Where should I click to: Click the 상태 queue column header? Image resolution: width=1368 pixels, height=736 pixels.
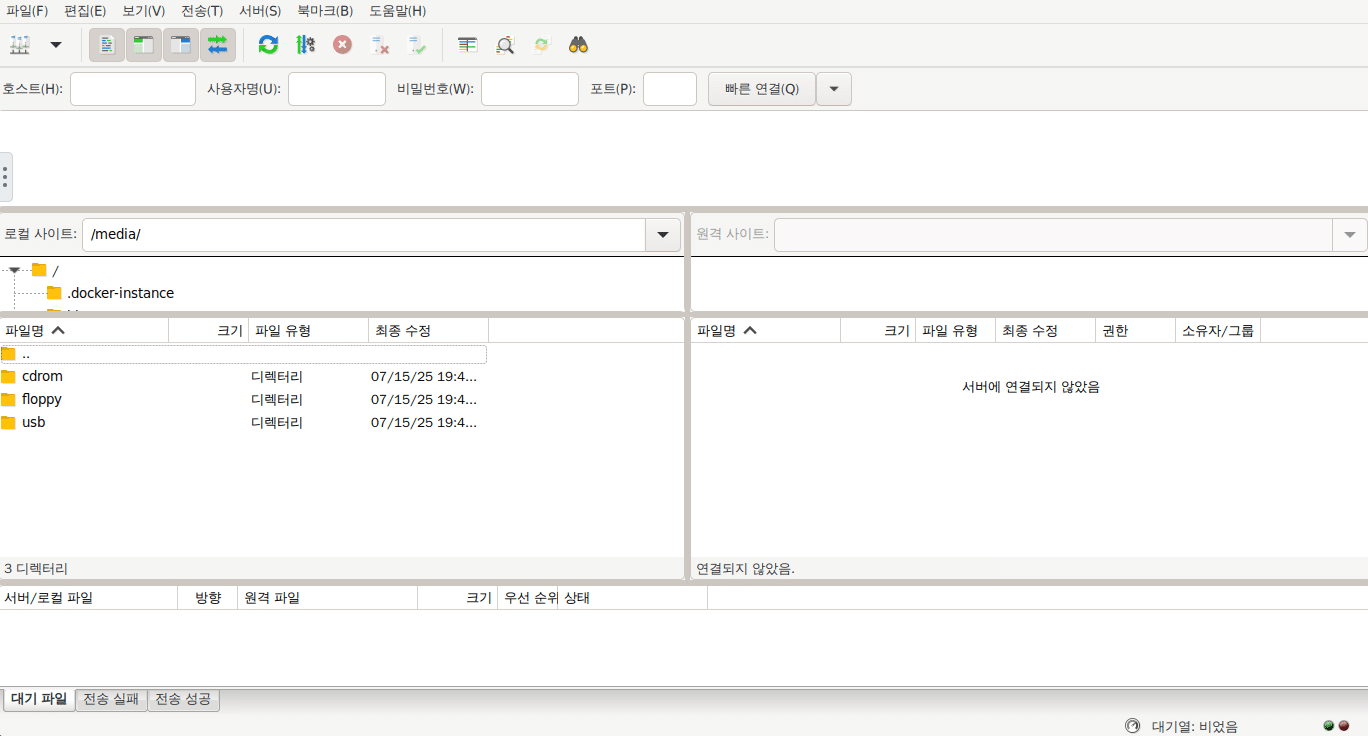pyautogui.click(x=633, y=598)
